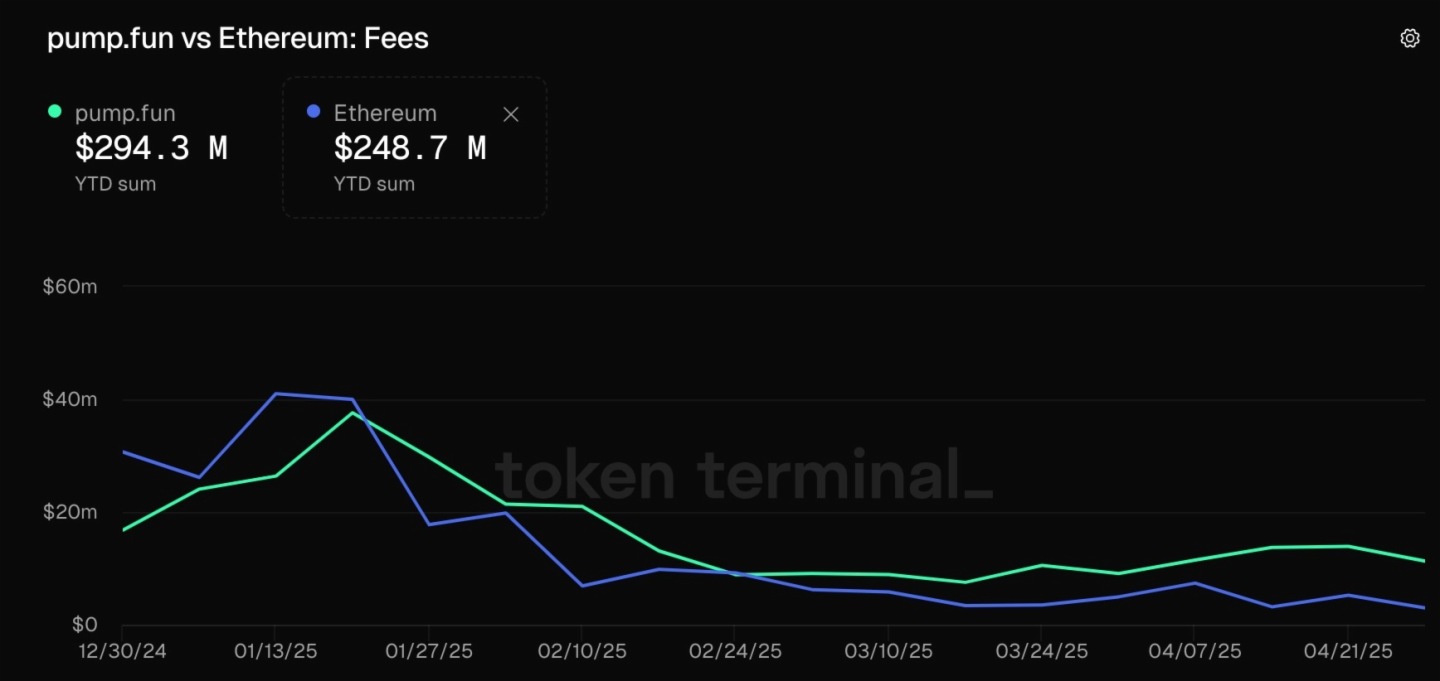
Task: Click the $60m y-axis label
Action: (69, 287)
